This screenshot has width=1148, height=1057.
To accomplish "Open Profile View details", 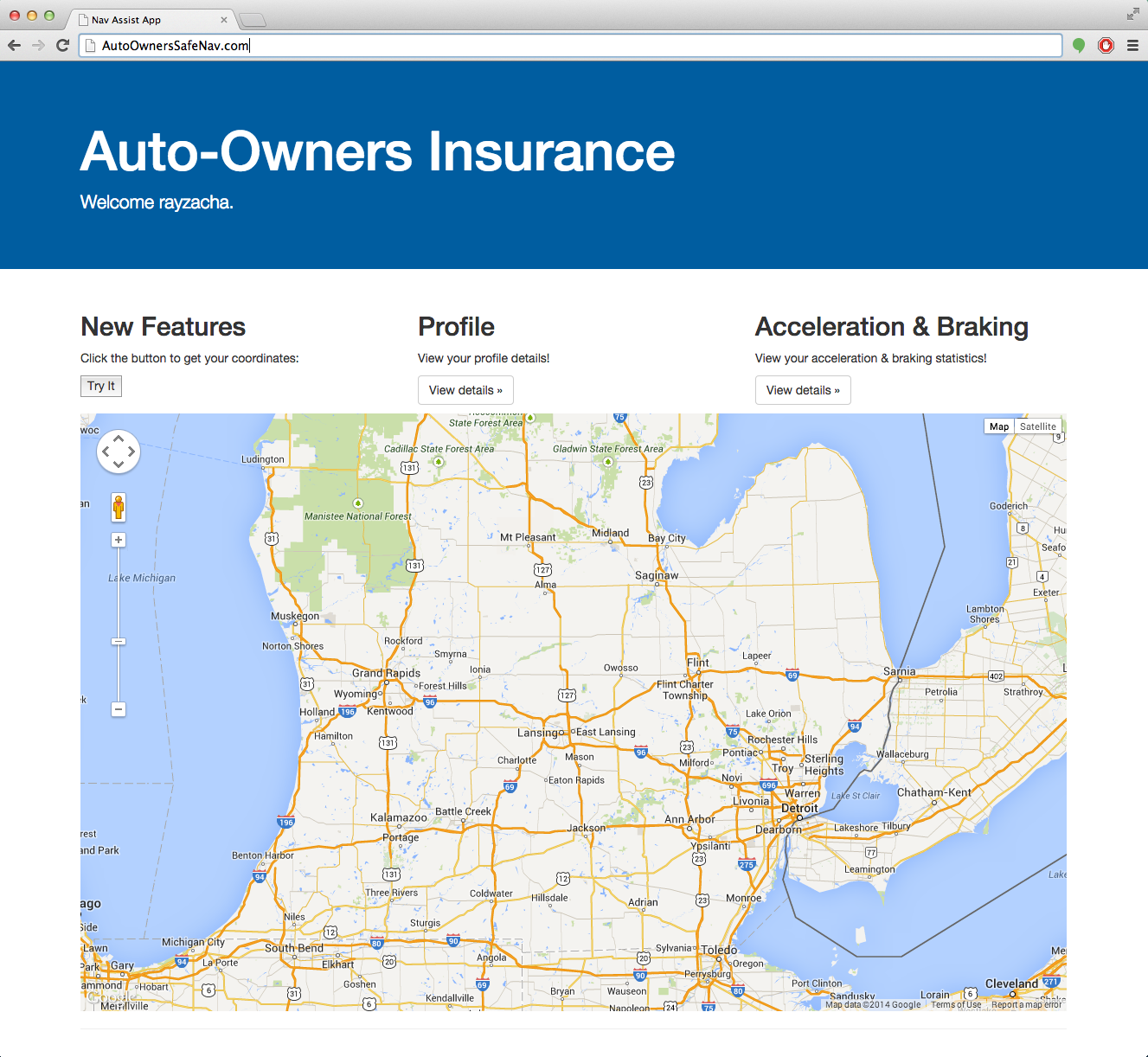I will (x=465, y=390).
